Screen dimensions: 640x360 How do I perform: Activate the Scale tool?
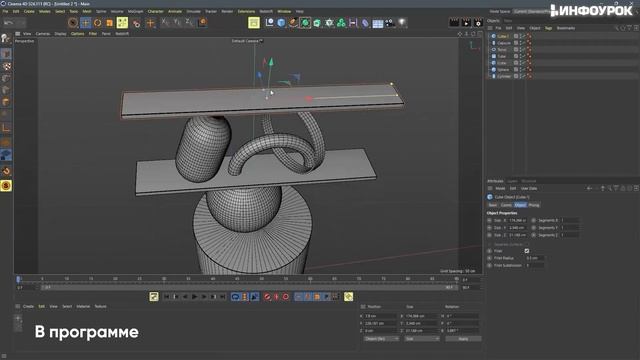click(x=109, y=23)
